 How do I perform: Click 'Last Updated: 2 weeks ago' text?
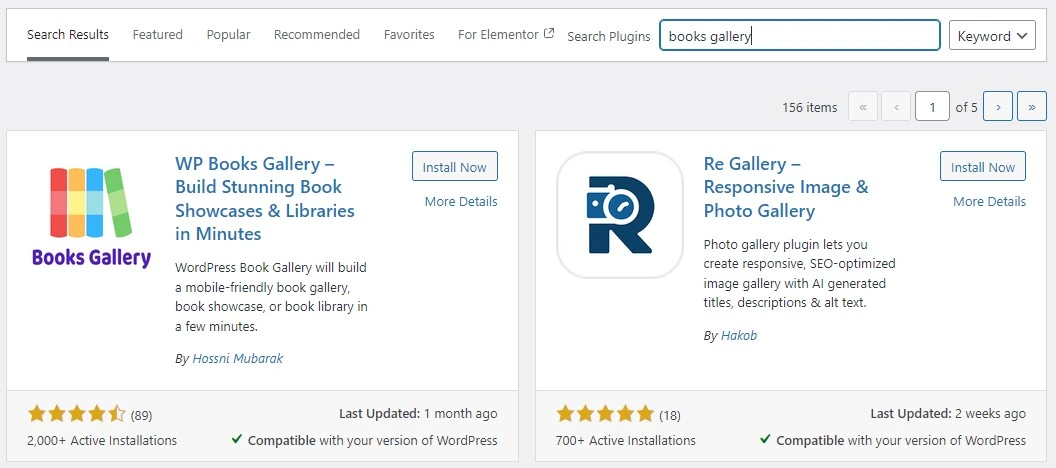click(x=948, y=413)
